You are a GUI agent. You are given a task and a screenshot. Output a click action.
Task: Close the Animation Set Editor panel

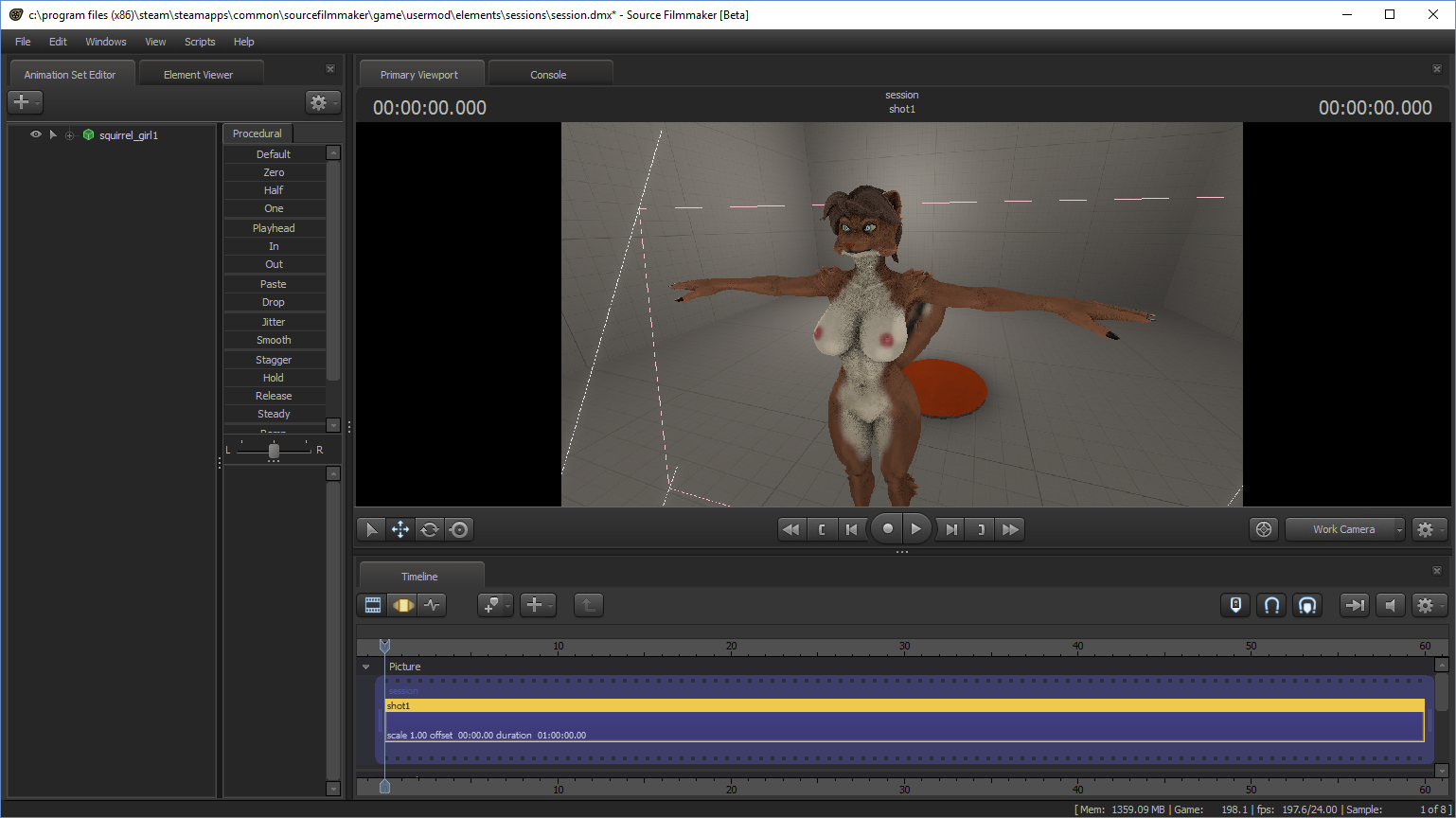click(x=330, y=69)
